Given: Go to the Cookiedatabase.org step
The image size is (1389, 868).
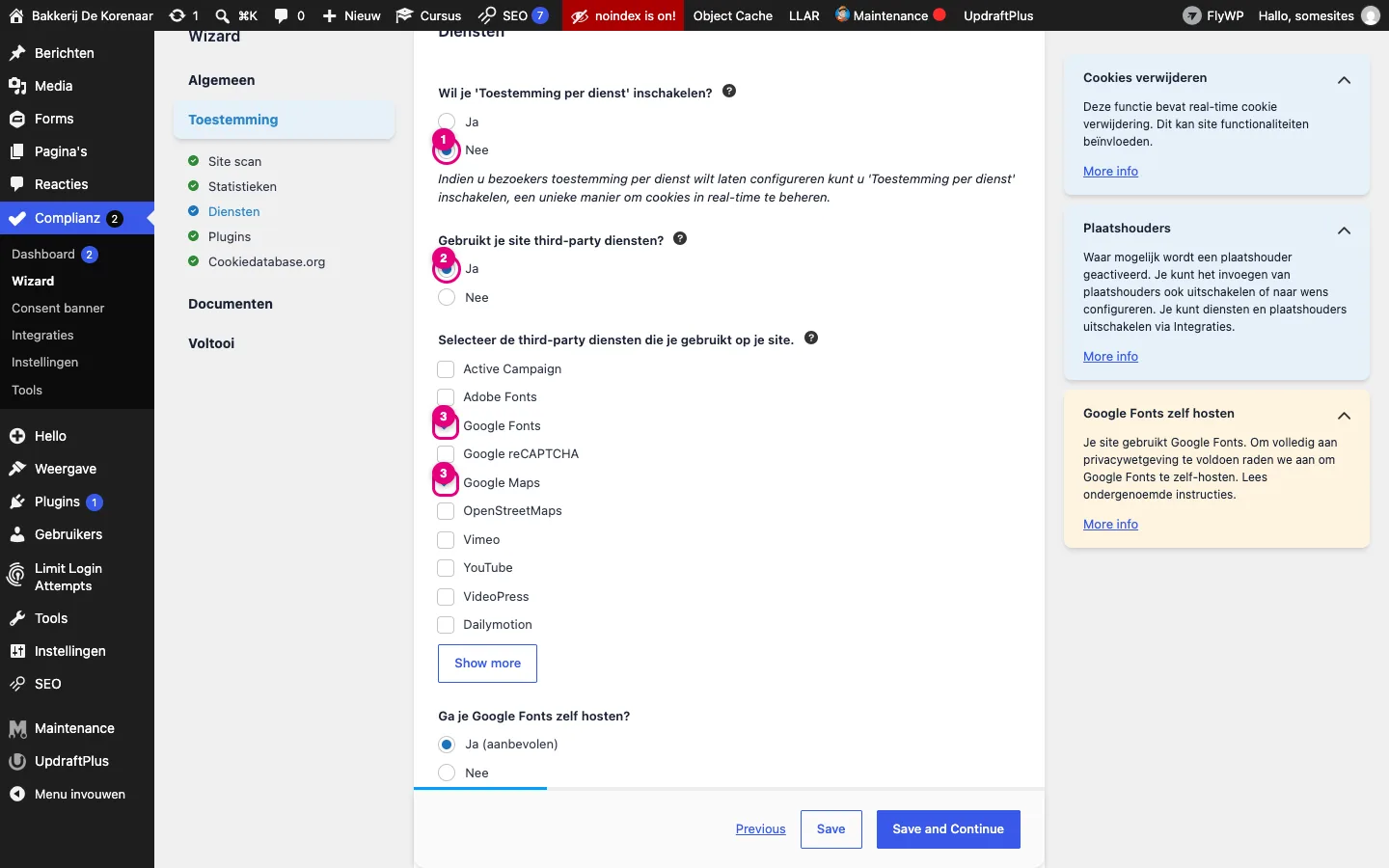Looking at the screenshot, I should 266,261.
